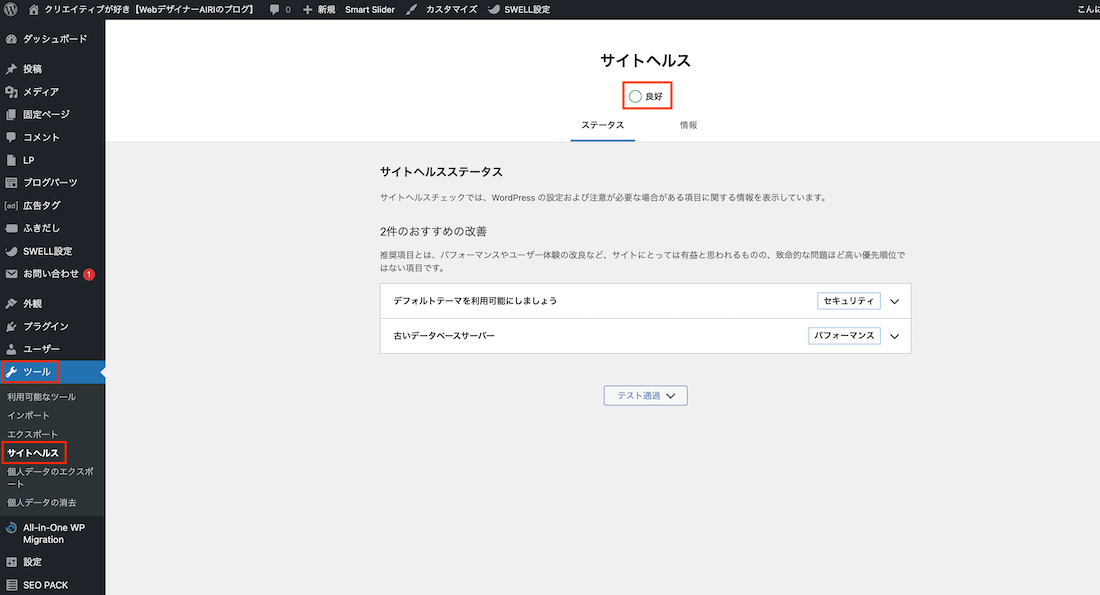Open 個人データのエクスポート submenu link

(x=50, y=478)
